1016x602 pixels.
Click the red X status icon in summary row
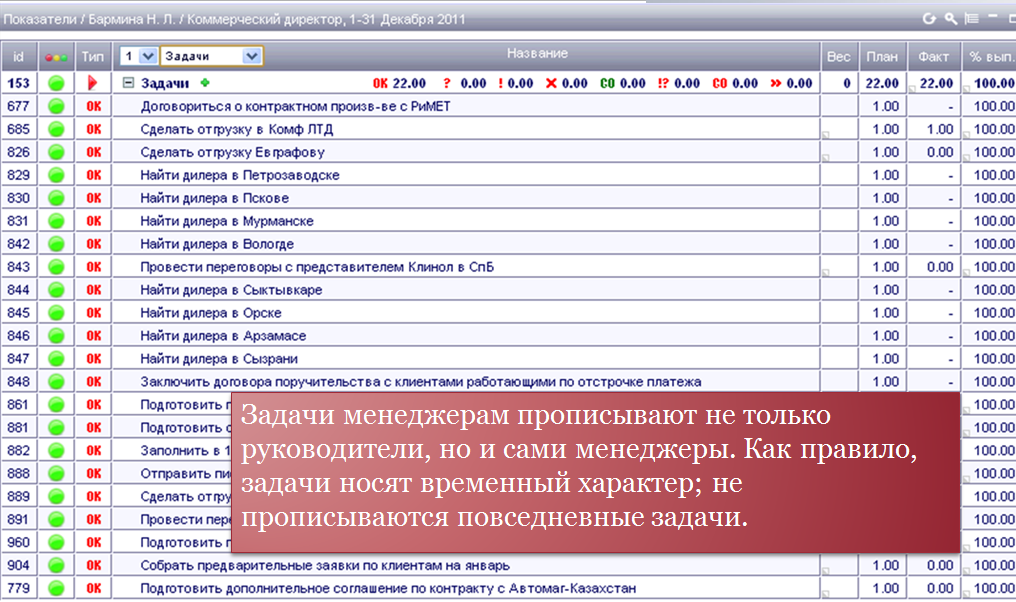[551, 83]
